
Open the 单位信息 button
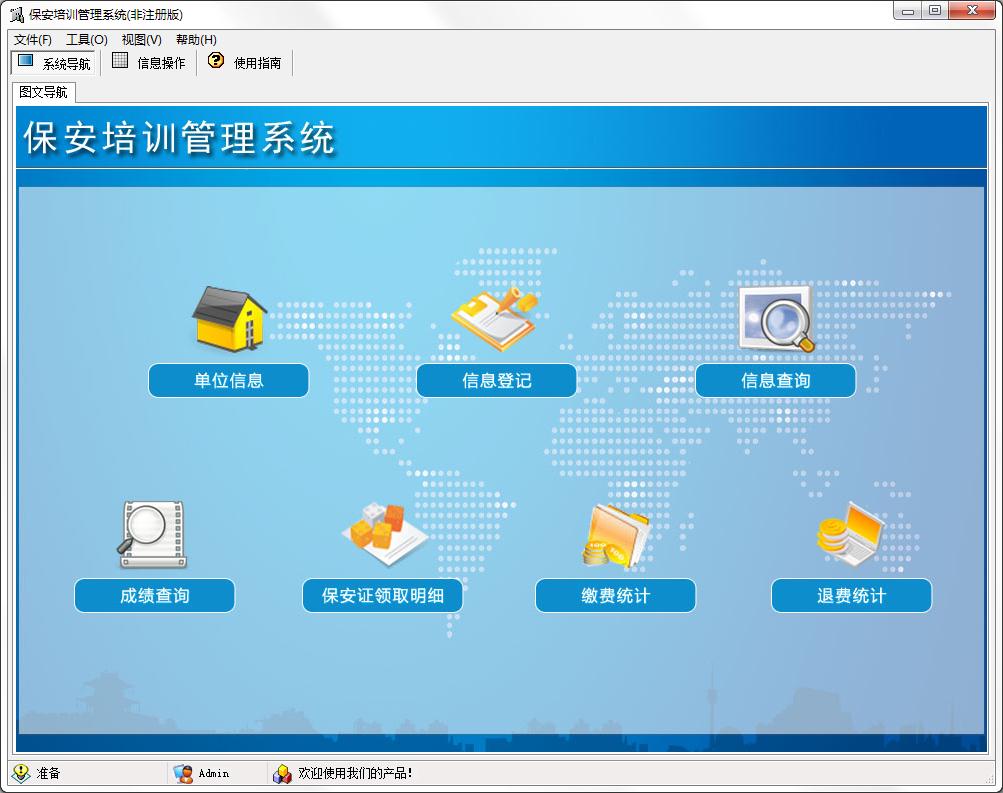pyautogui.click(x=228, y=381)
